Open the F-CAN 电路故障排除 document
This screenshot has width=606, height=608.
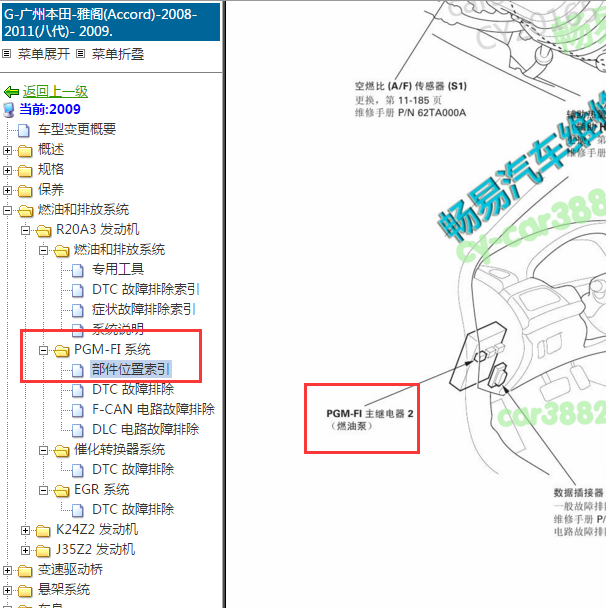[x=153, y=409]
